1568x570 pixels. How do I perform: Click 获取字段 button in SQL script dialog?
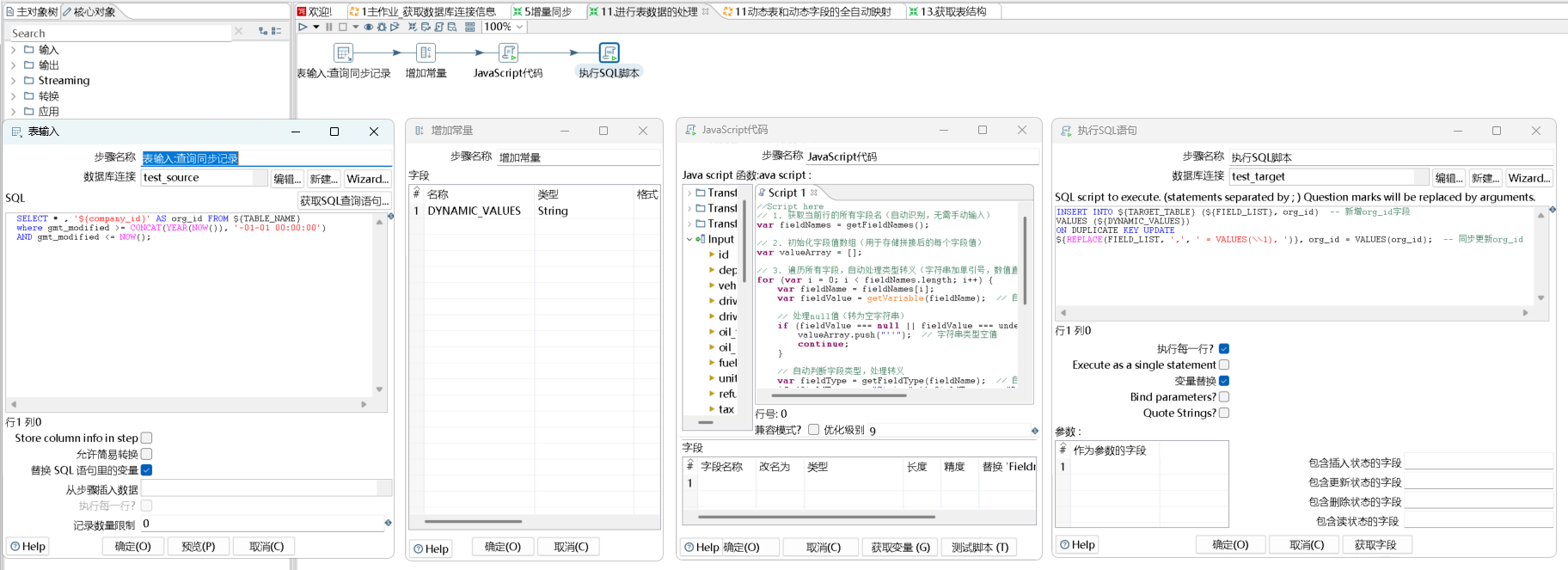click(x=1375, y=545)
